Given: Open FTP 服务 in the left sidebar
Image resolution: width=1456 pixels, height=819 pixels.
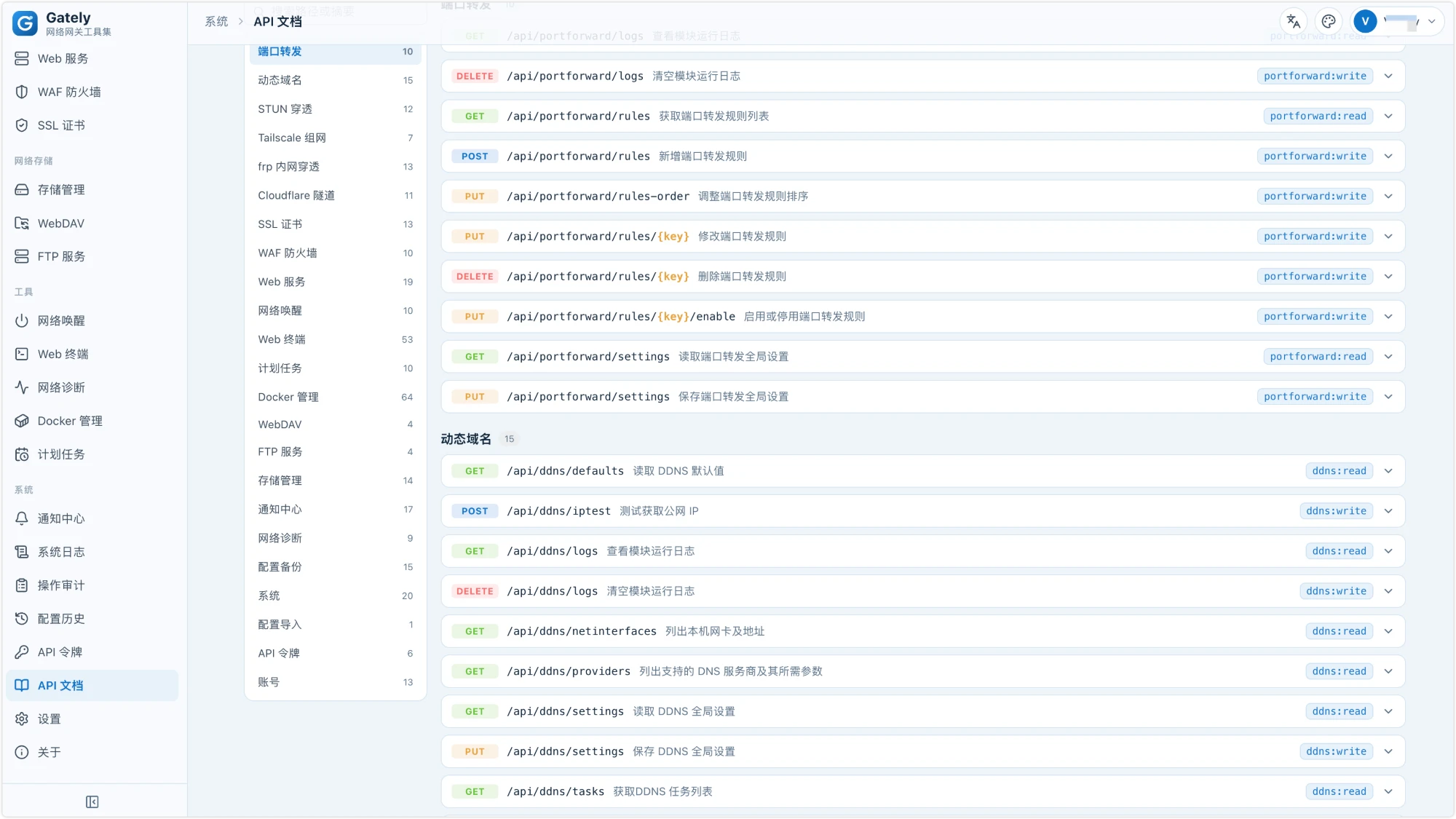Looking at the screenshot, I should (92, 257).
